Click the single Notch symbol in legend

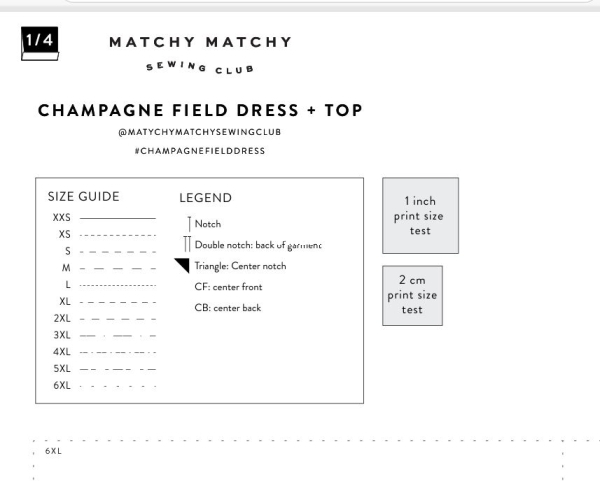189,224
